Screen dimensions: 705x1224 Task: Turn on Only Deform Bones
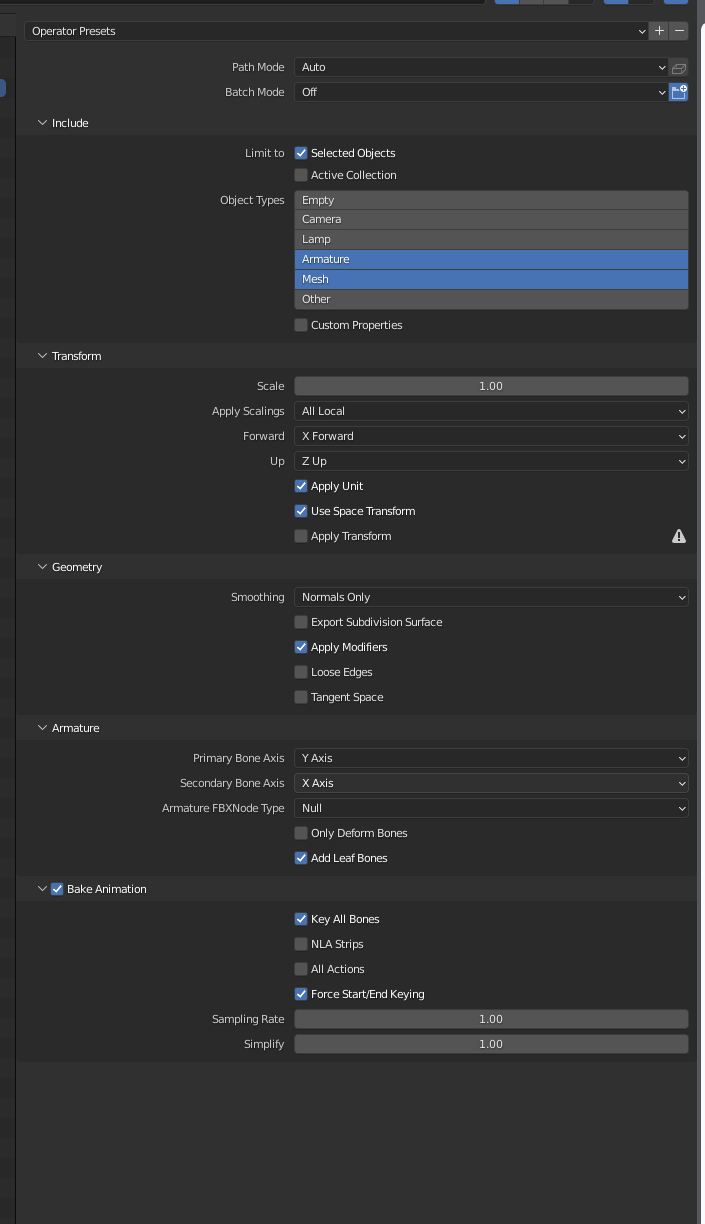pyautogui.click(x=301, y=833)
